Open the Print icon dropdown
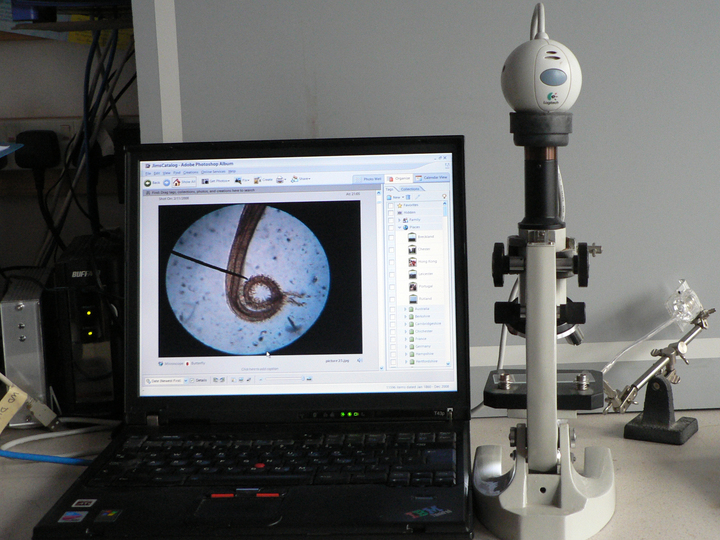This screenshot has width=720, height=540. tap(281, 180)
